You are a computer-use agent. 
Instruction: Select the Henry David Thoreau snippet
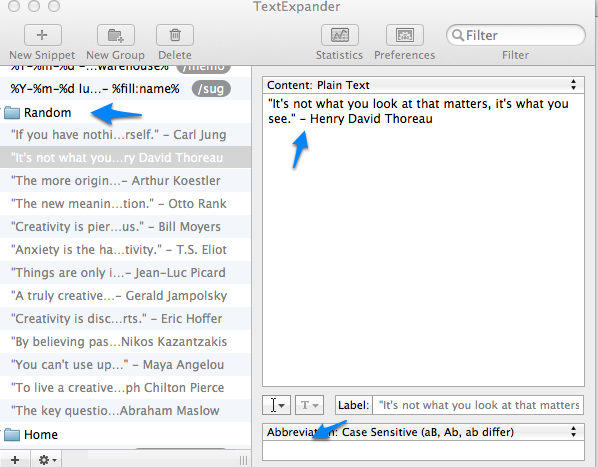point(125,157)
